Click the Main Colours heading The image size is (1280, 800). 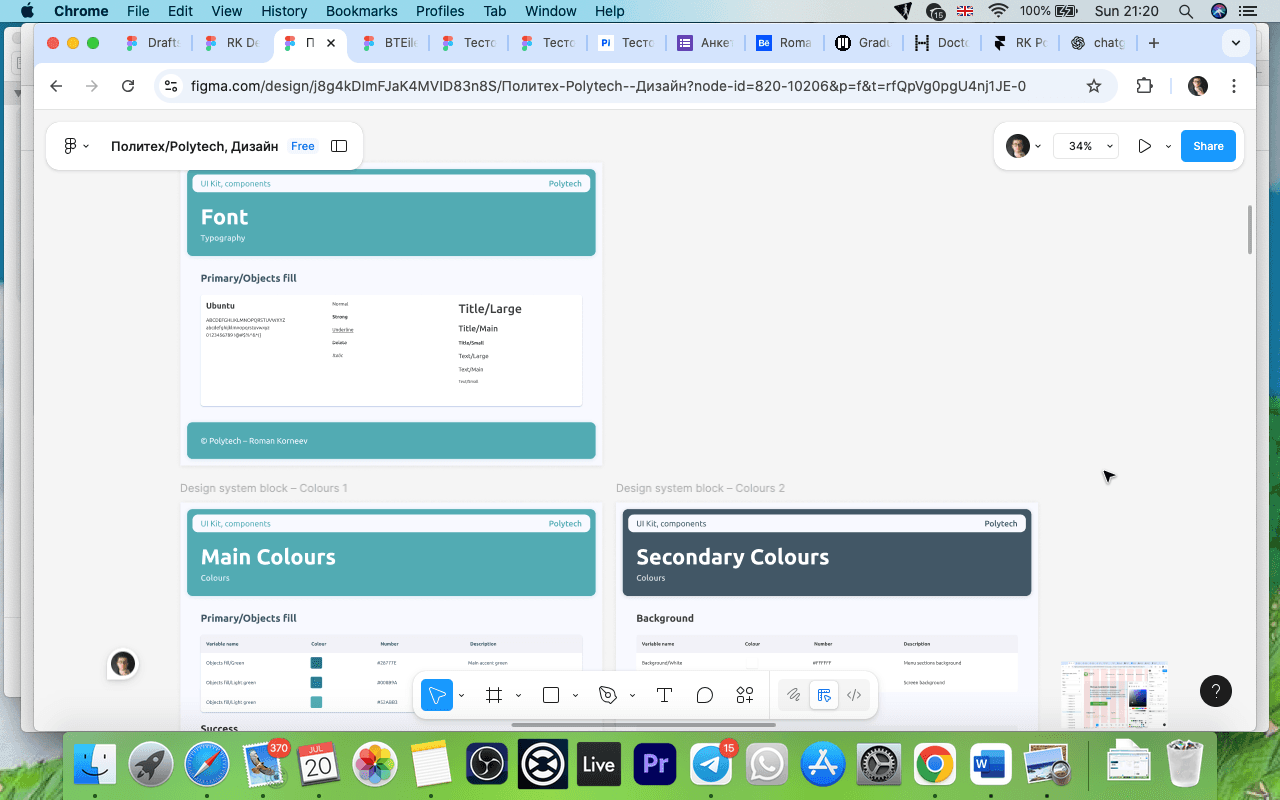tap(268, 557)
